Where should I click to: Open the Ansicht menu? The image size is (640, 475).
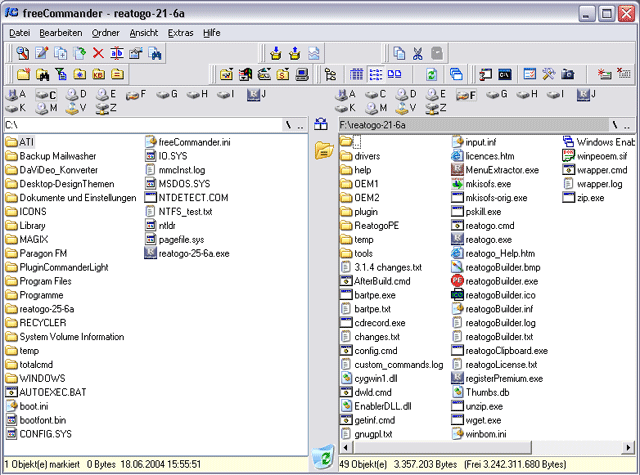click(144, 33)
